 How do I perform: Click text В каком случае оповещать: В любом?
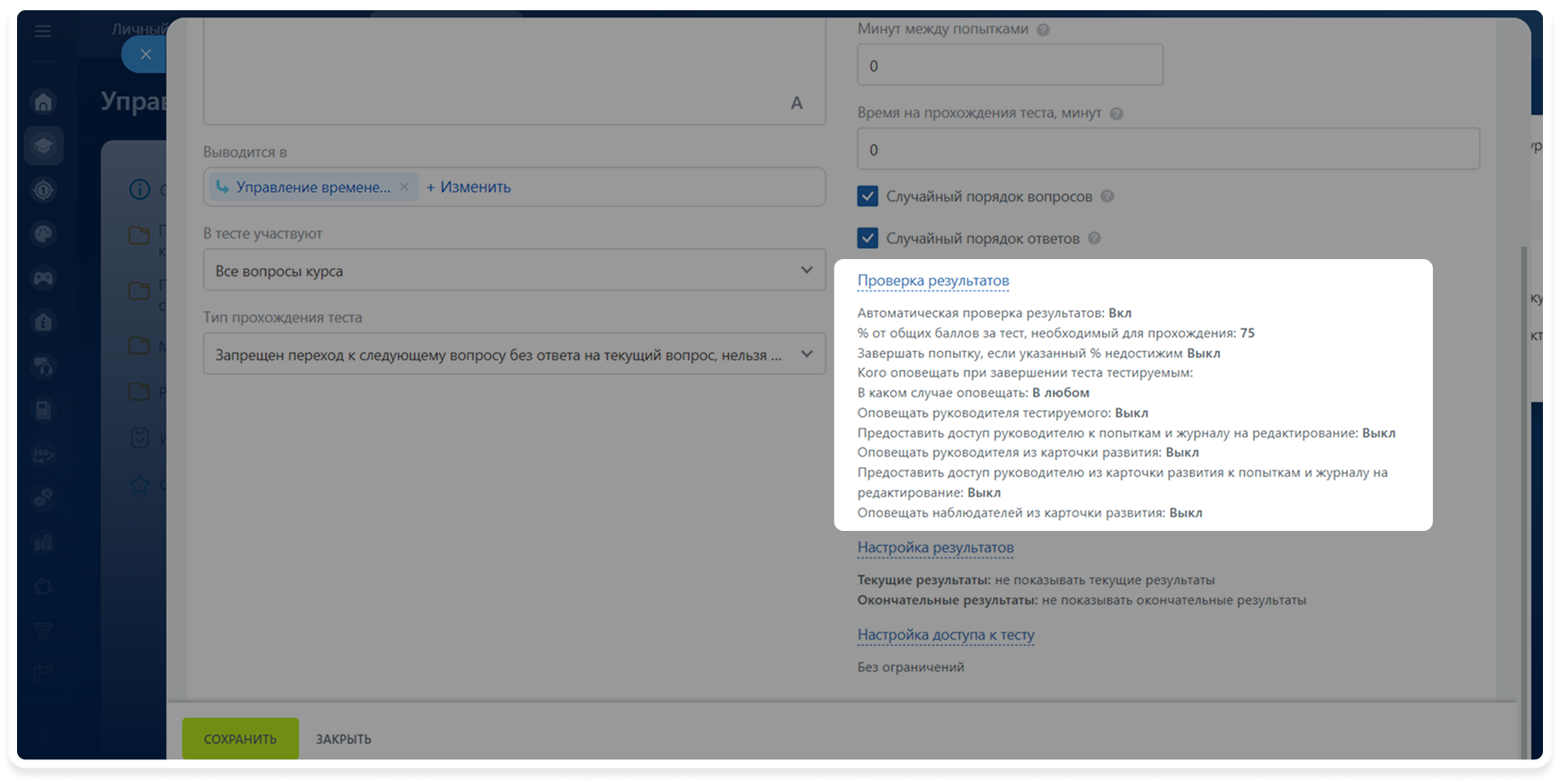pos(973,393)
